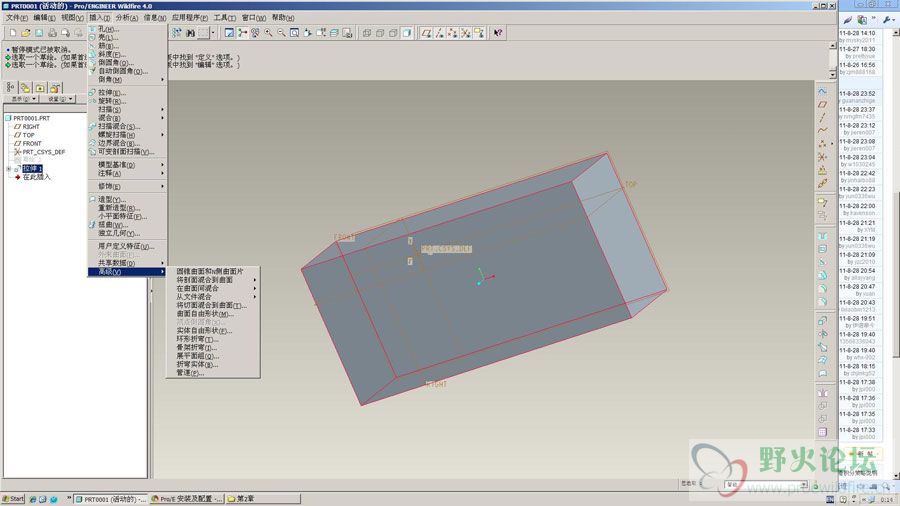900x506 pixels.
Task: Choose 边界混合(B)... from Insert menu
Action: click(x=126, y=143)
